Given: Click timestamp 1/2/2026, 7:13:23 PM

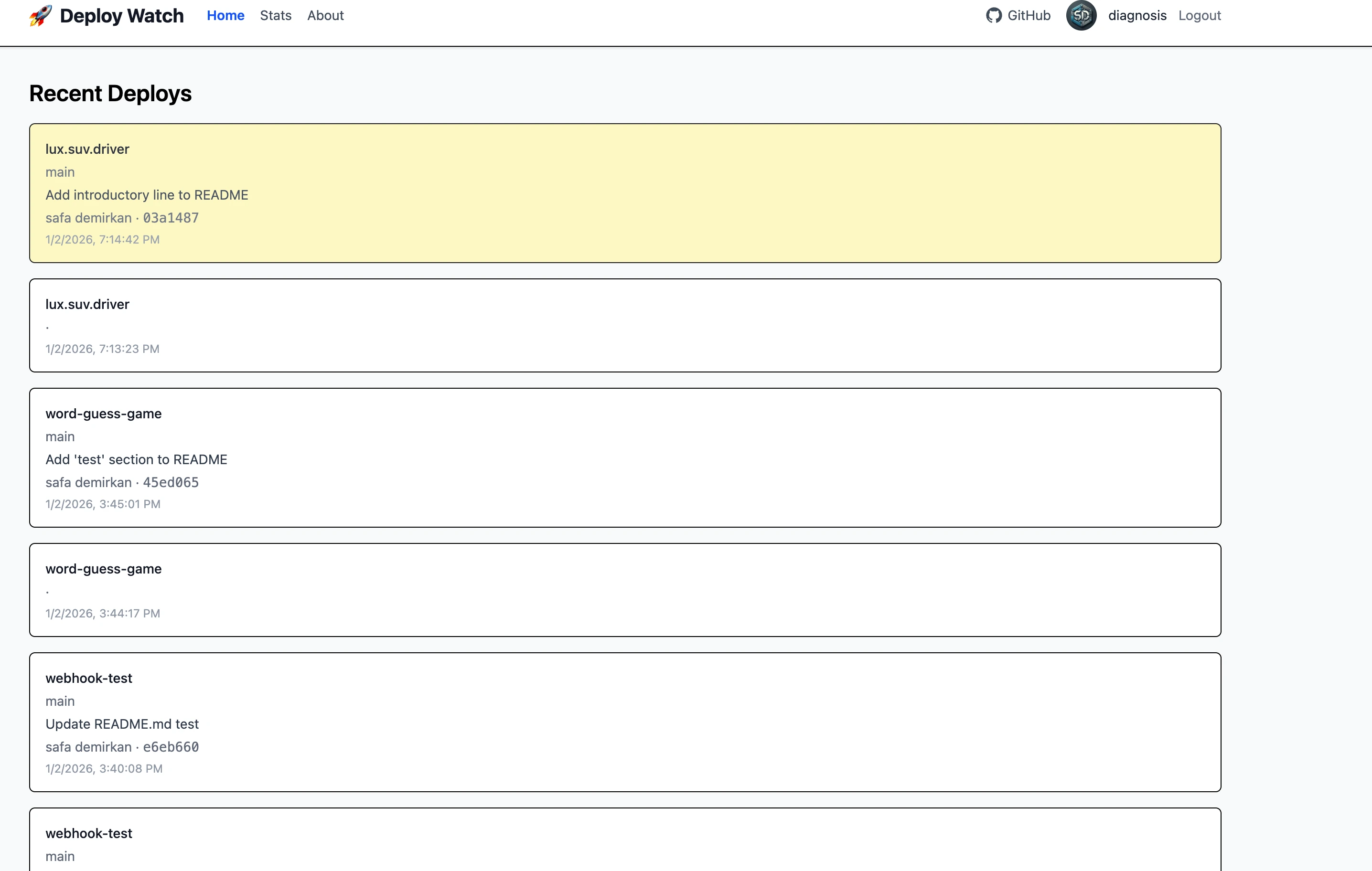Looking at the screenshot, I should pyautogui.click(x=102, y=349).
